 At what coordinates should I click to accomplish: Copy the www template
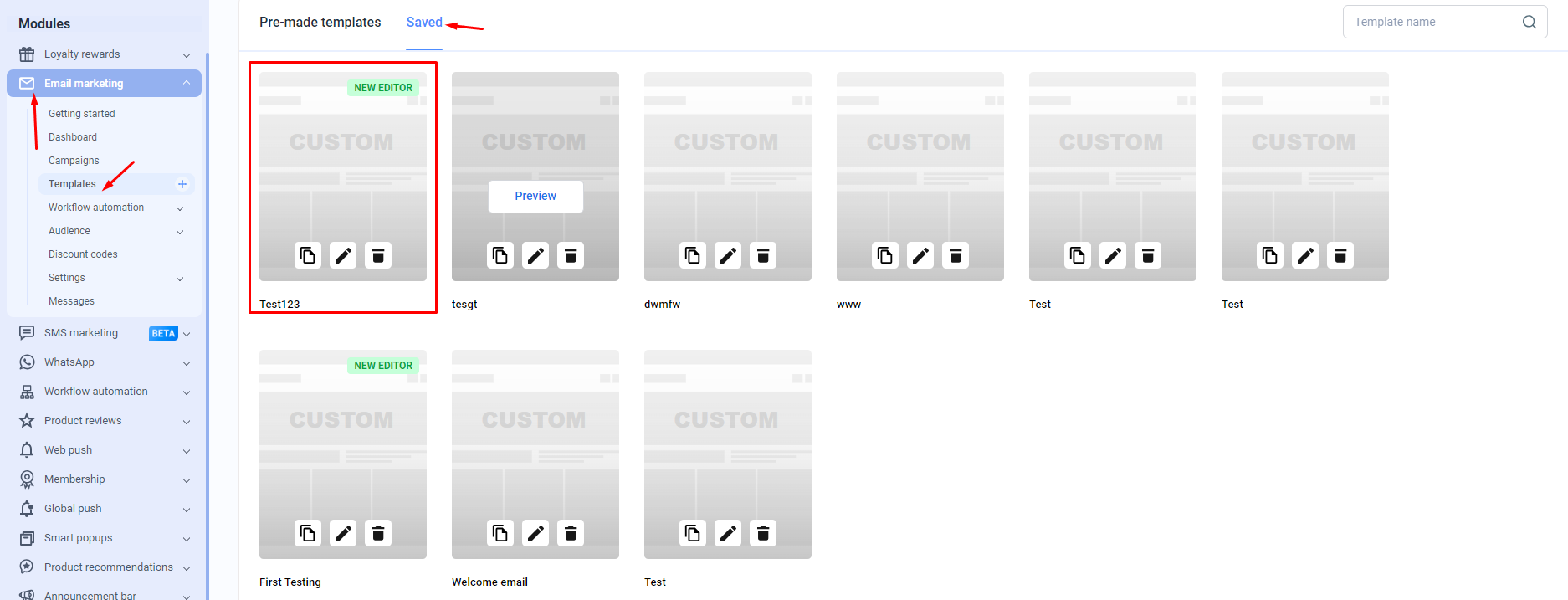(x=885, y=255)
